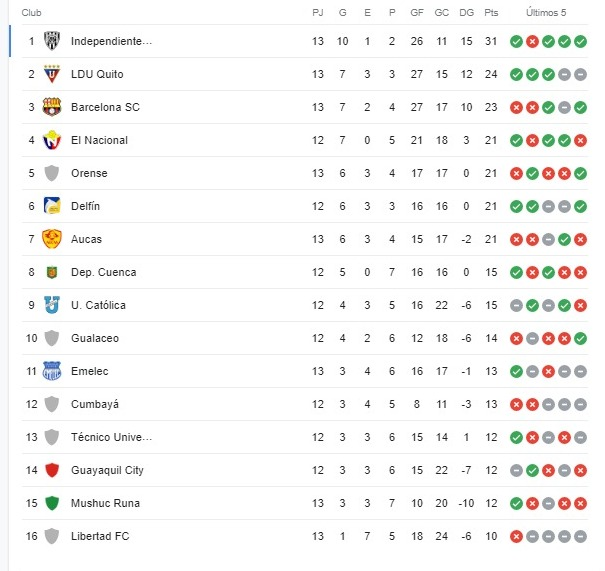Screen dimensions: 605x571
Task: Click the Últimos 5 column header
Action: point(546,13)
